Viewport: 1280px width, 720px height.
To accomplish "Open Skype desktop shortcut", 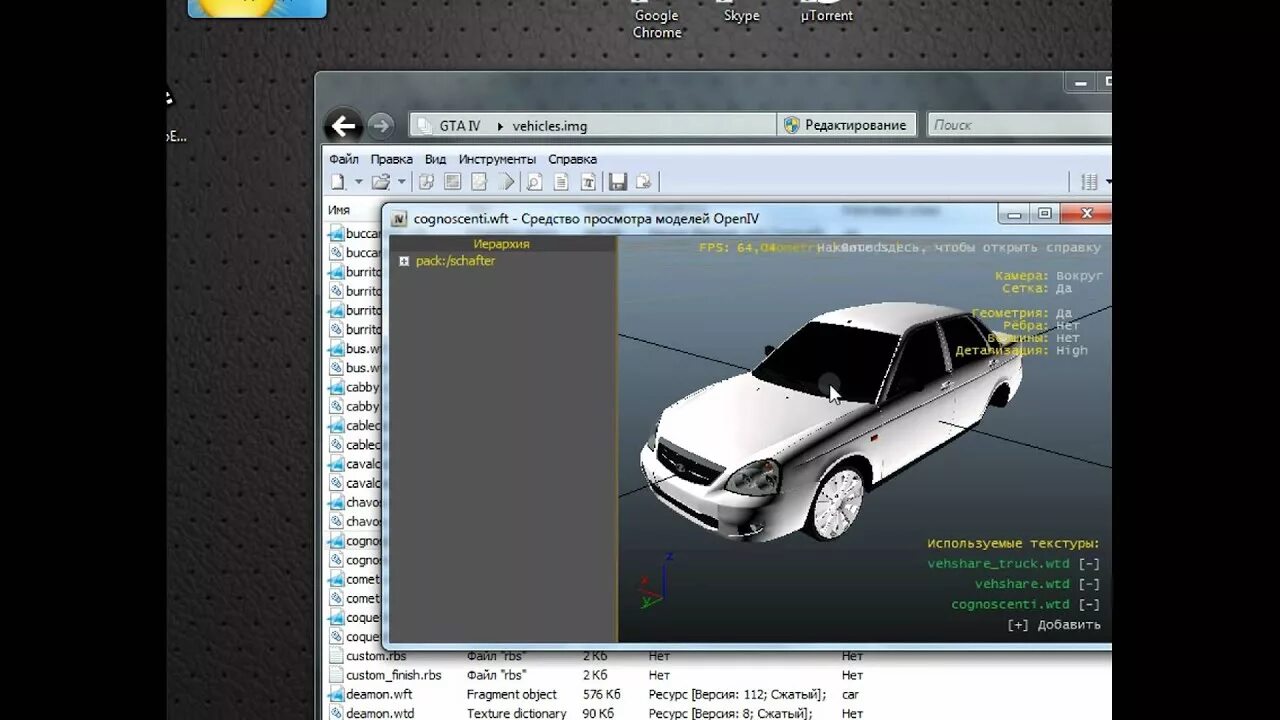I will 741,12.
